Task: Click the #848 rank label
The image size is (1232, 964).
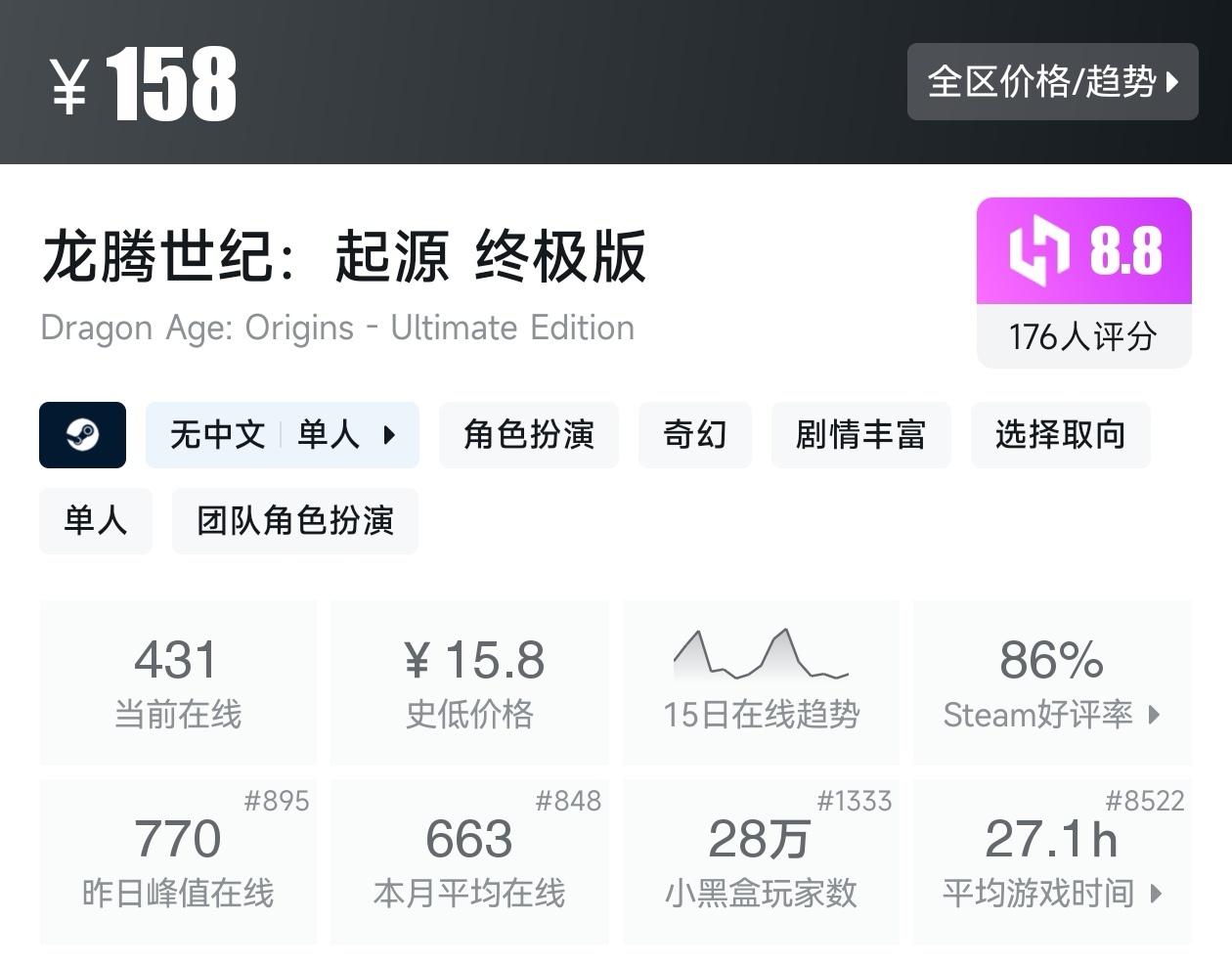Action: [x=568, y=801]
